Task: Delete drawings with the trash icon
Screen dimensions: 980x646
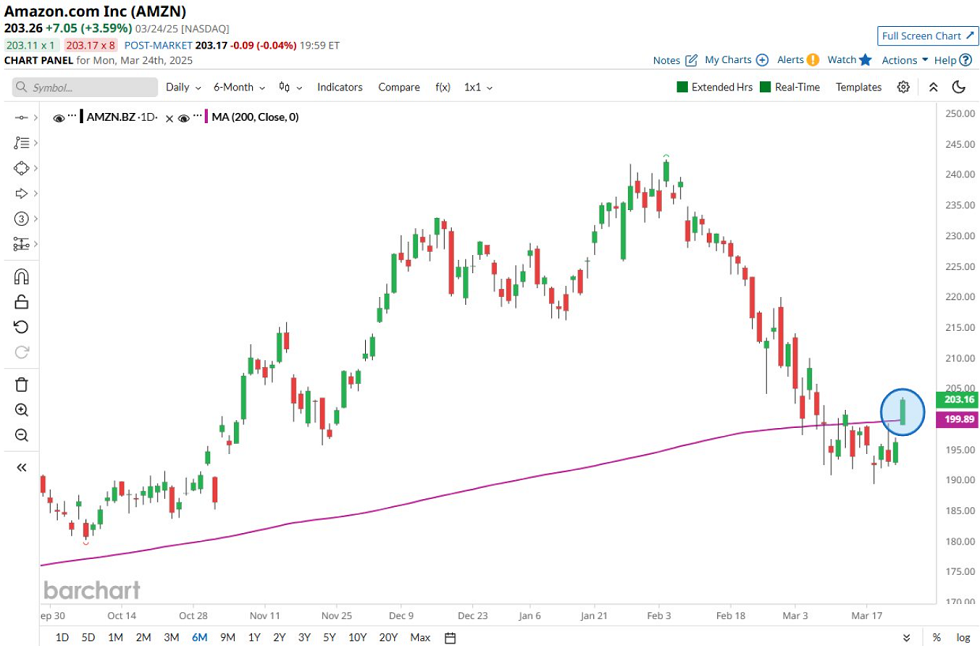Action: [x=21, y=385]
